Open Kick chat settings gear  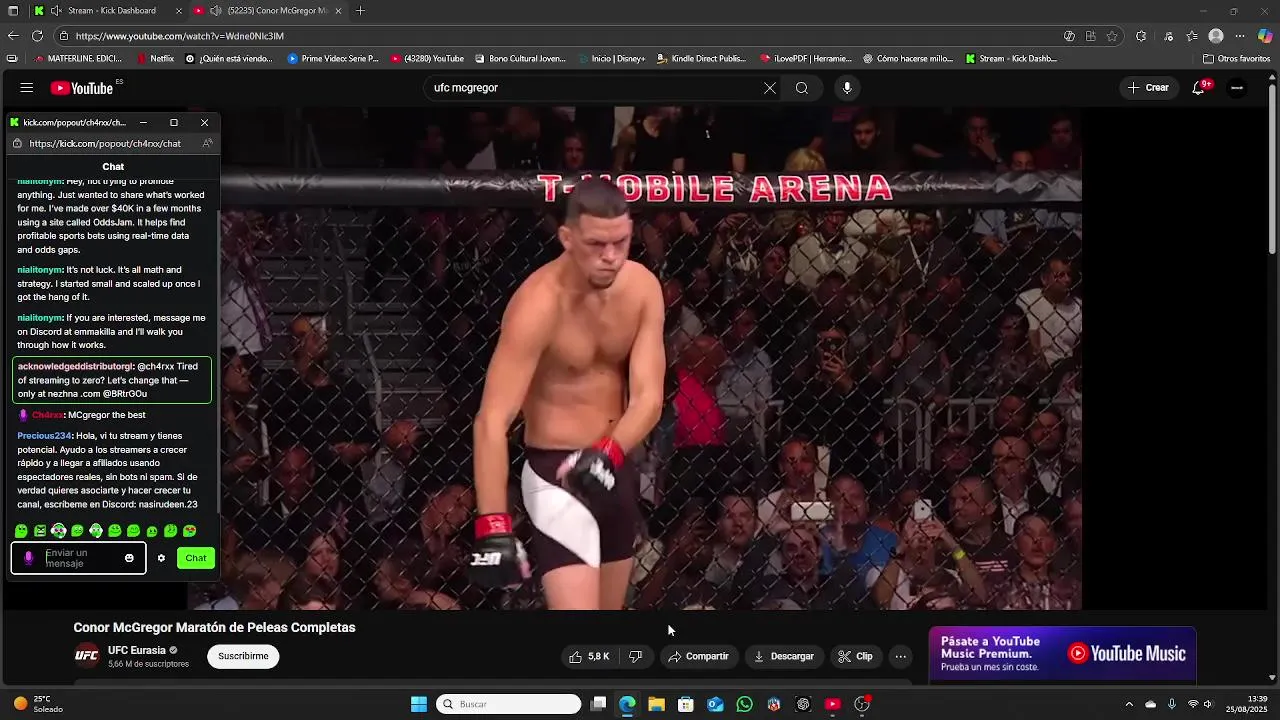(161, 558)
